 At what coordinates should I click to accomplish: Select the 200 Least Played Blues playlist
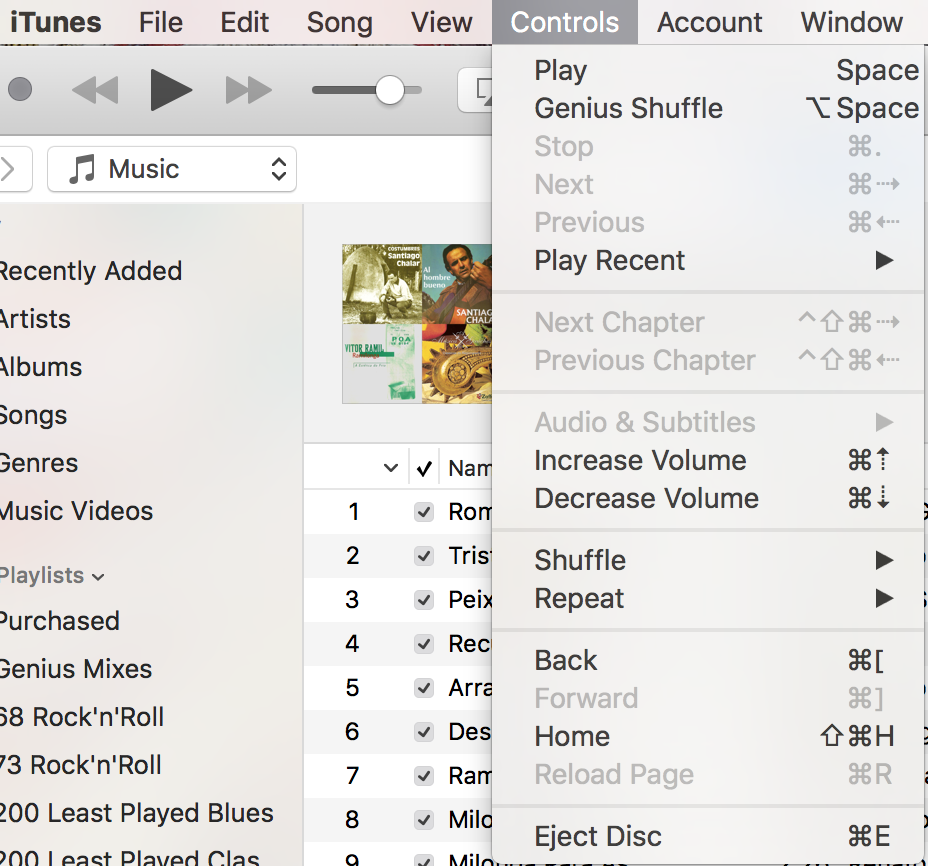[x=137, y=813]
